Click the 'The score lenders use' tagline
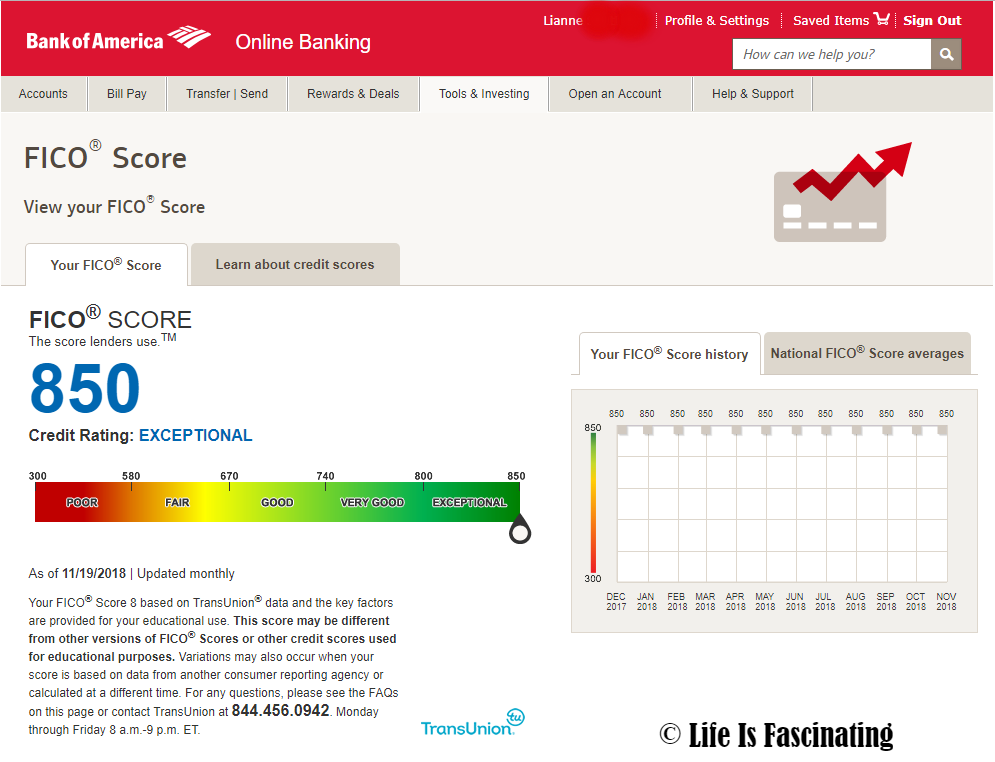 click(x=102, y=341)
